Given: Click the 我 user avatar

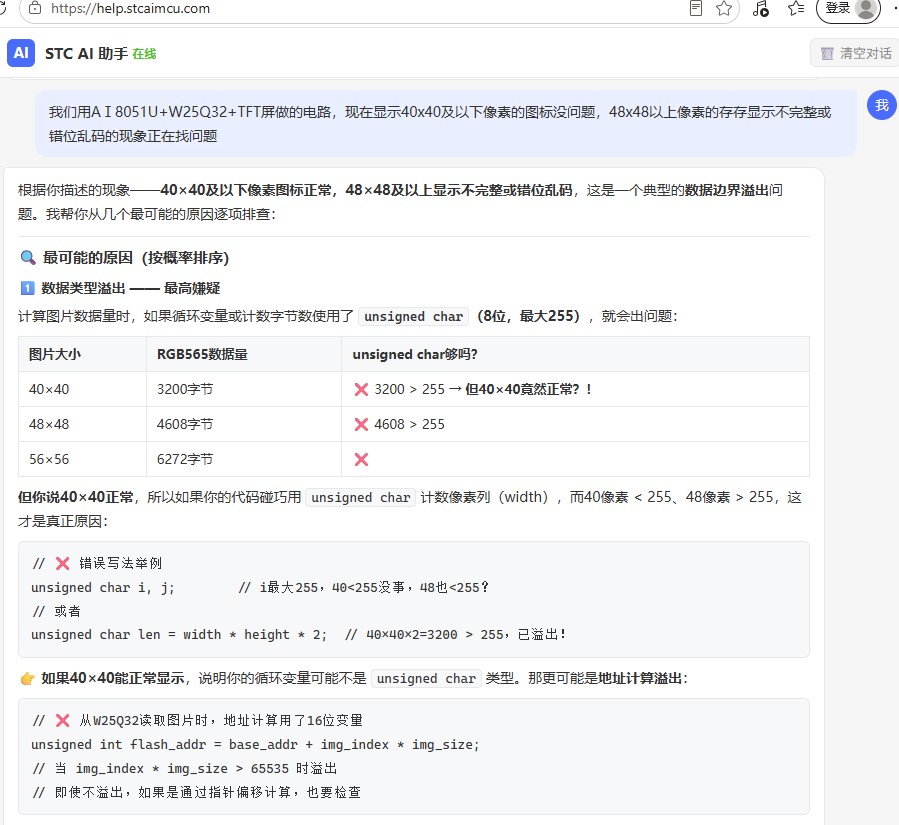Looking at the screenshot, I should [881, 105].
